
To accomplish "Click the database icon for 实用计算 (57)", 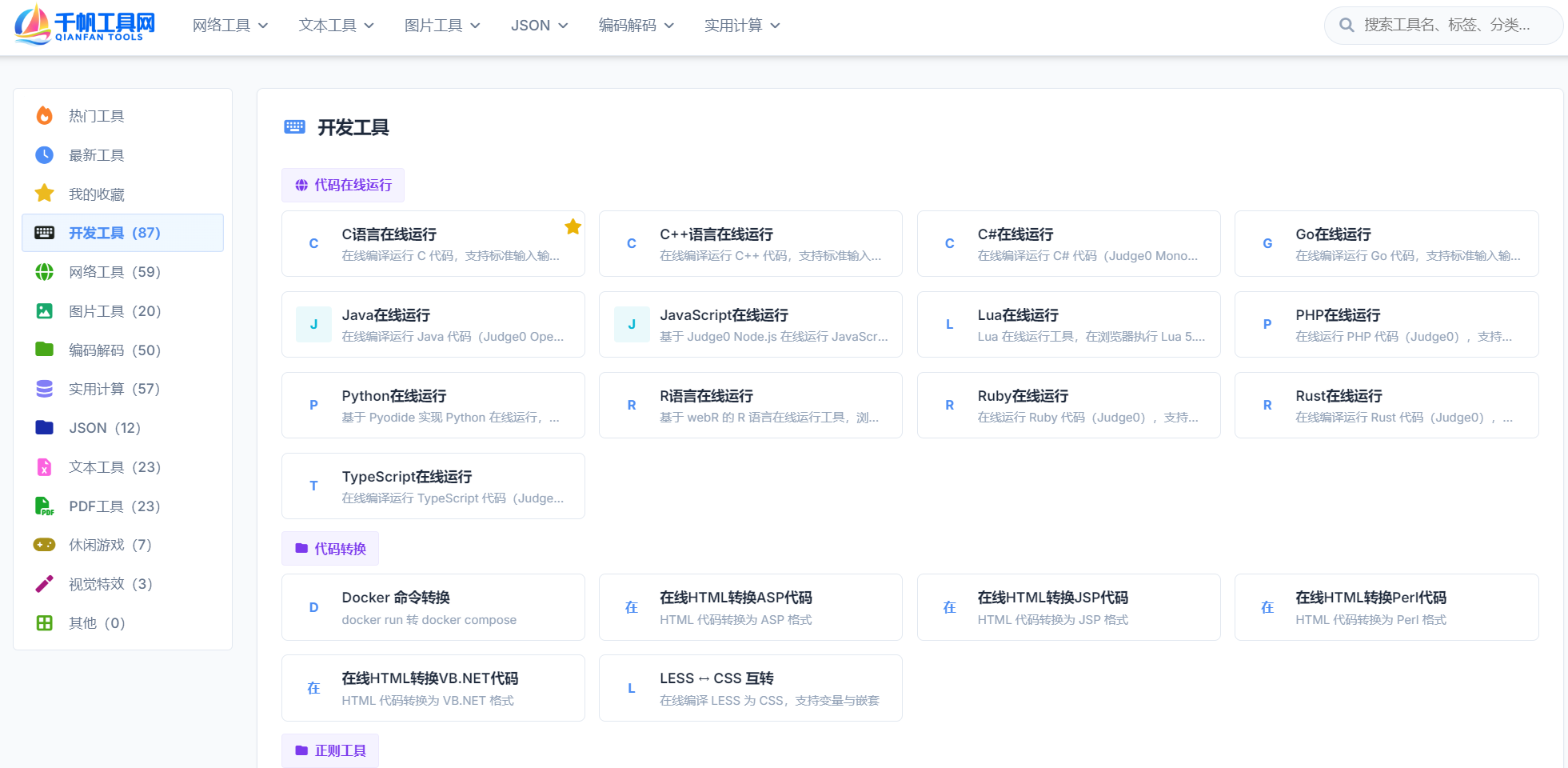I will (x=45, y=389).
